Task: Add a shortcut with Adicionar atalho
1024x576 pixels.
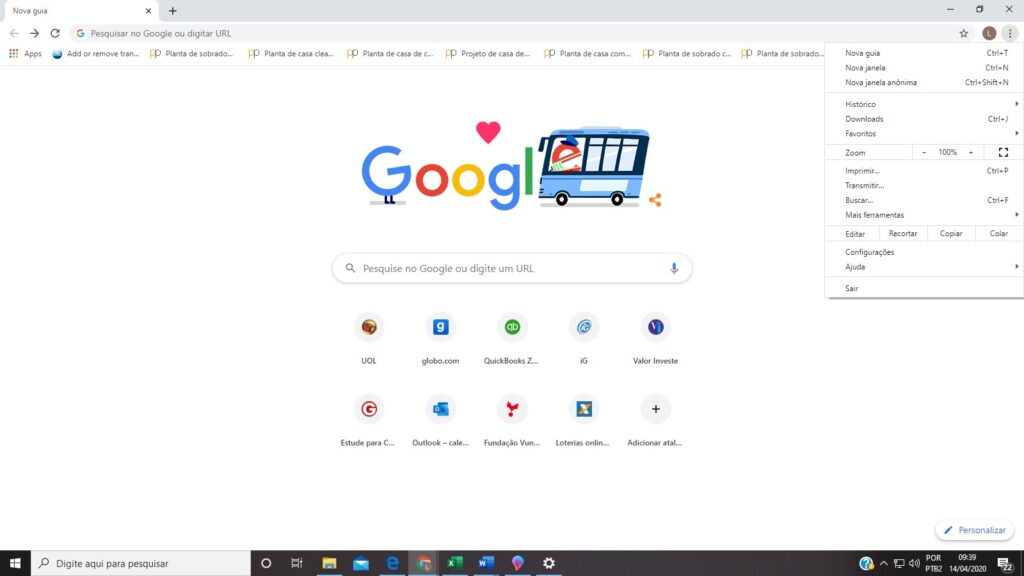Action: 655,422
